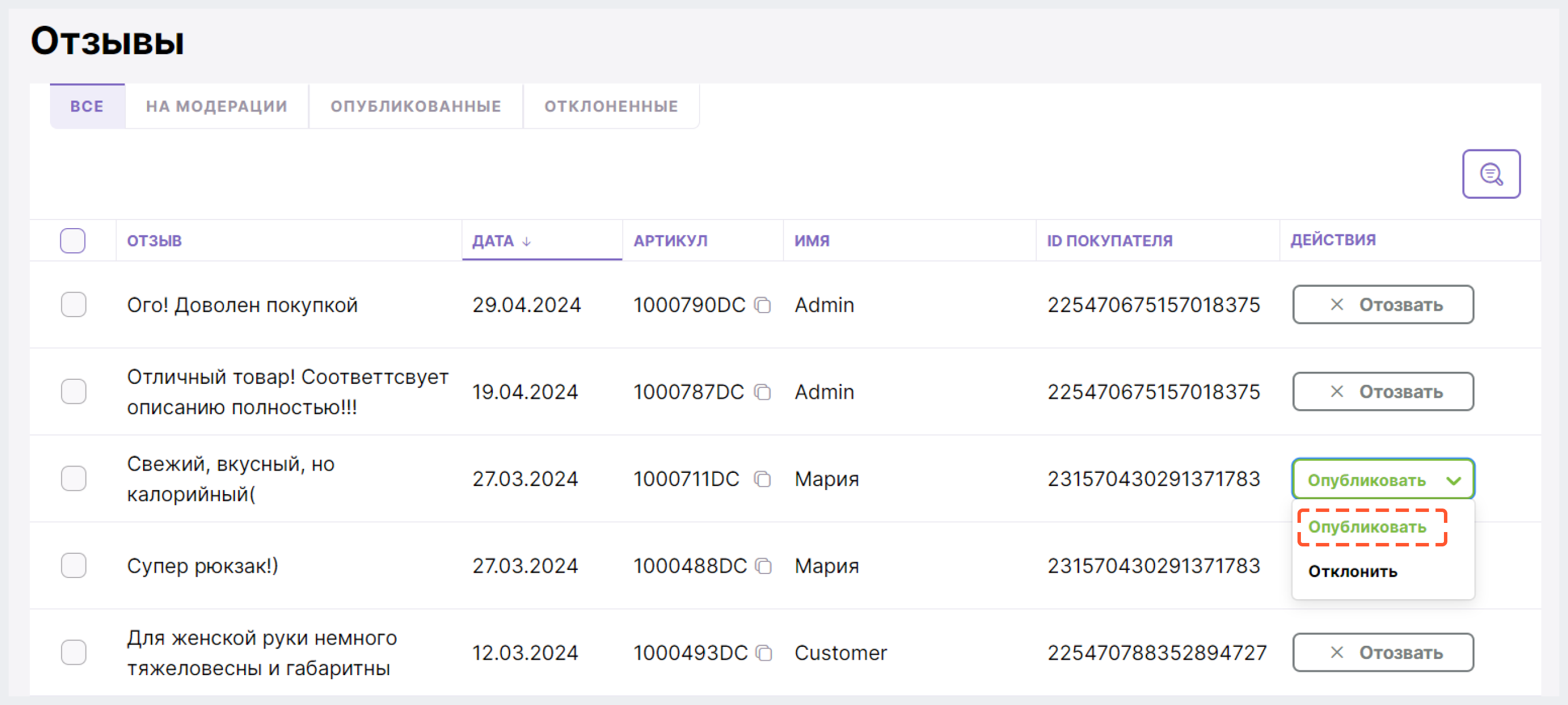
Task: Collapse the Опубликовать dropdown for Мария's review
Action: (1383, 479)
